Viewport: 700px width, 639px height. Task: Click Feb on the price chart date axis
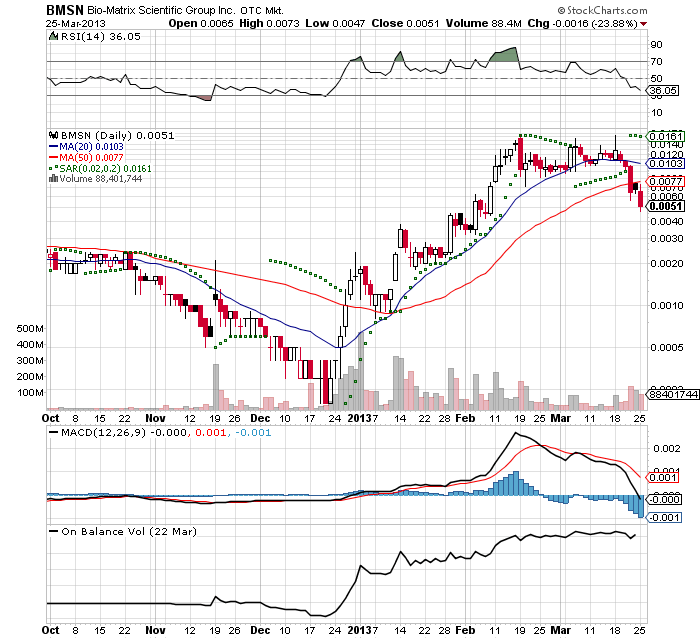coord(465,418)
